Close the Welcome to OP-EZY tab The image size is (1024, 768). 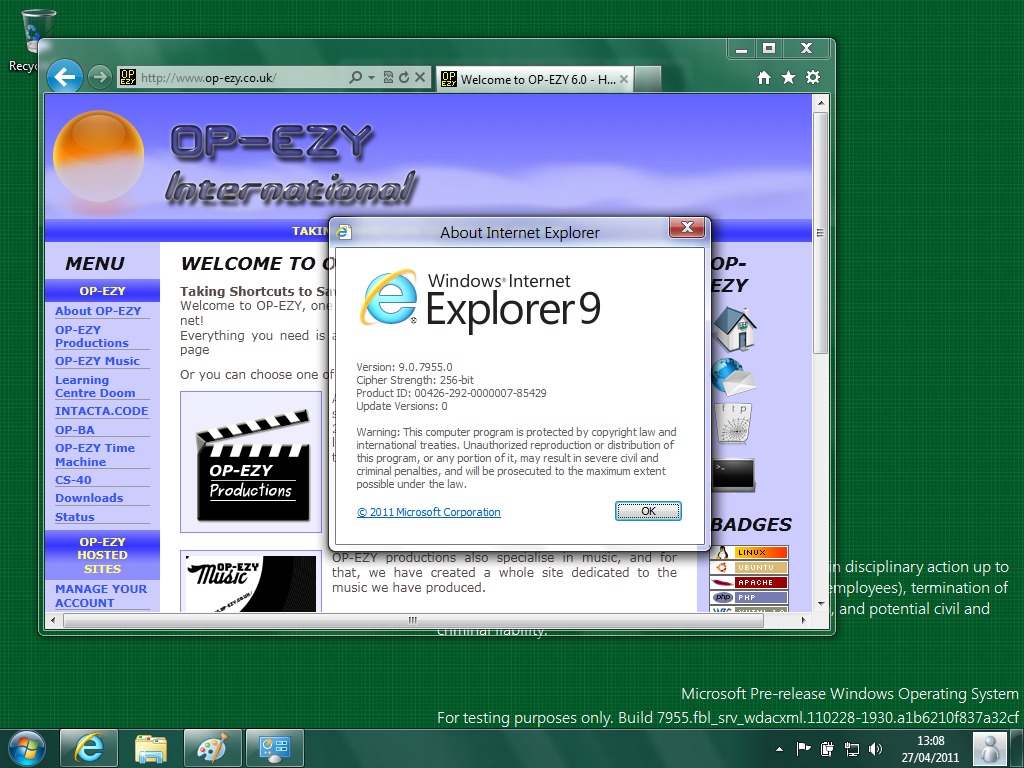(x=624, y=79)
